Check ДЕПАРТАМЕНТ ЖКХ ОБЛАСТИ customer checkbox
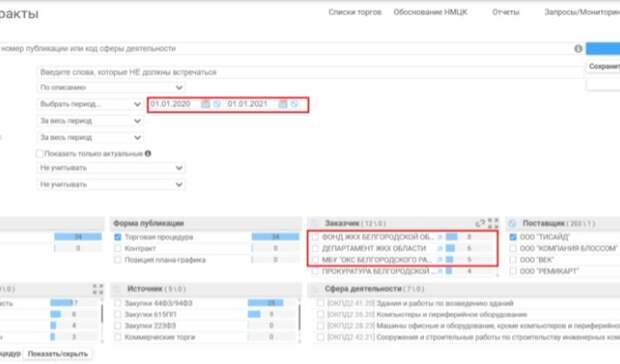 coord(315,248)
